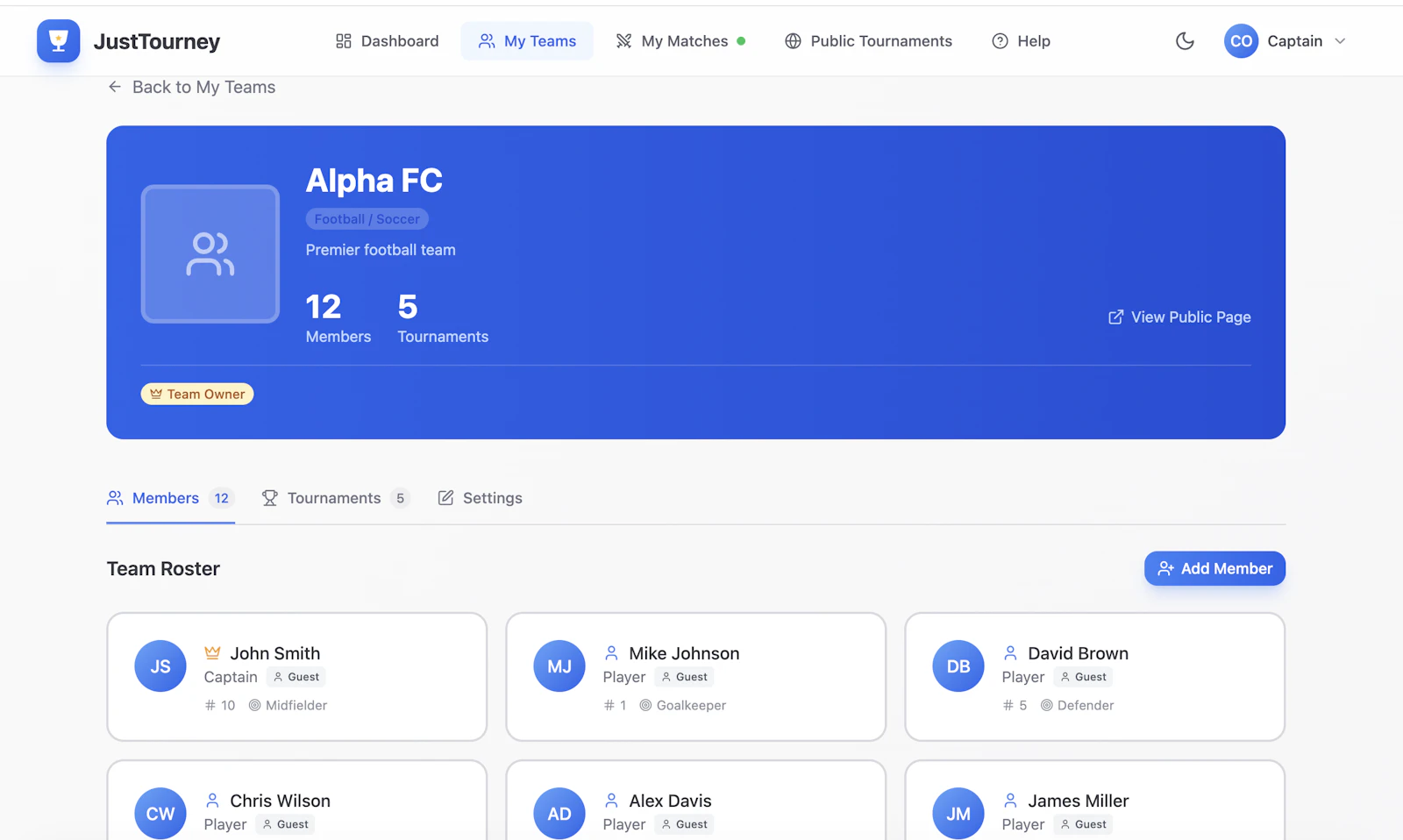Click the Football / Soccer tag
The width and height of the screenshot is (1403, 840).
367,219
